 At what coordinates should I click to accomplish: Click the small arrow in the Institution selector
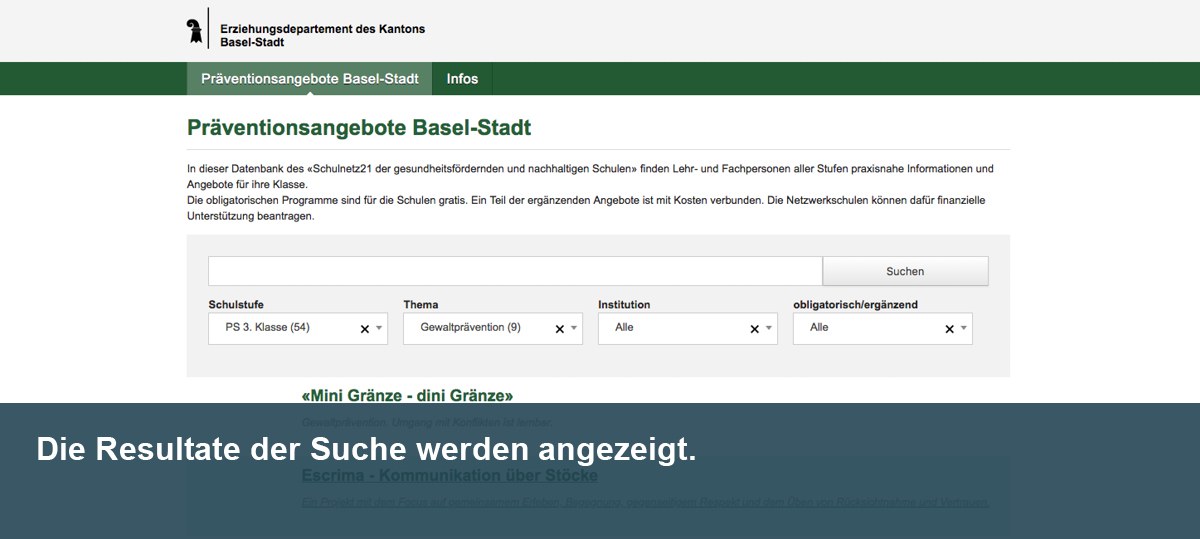[x=769, y=329]
